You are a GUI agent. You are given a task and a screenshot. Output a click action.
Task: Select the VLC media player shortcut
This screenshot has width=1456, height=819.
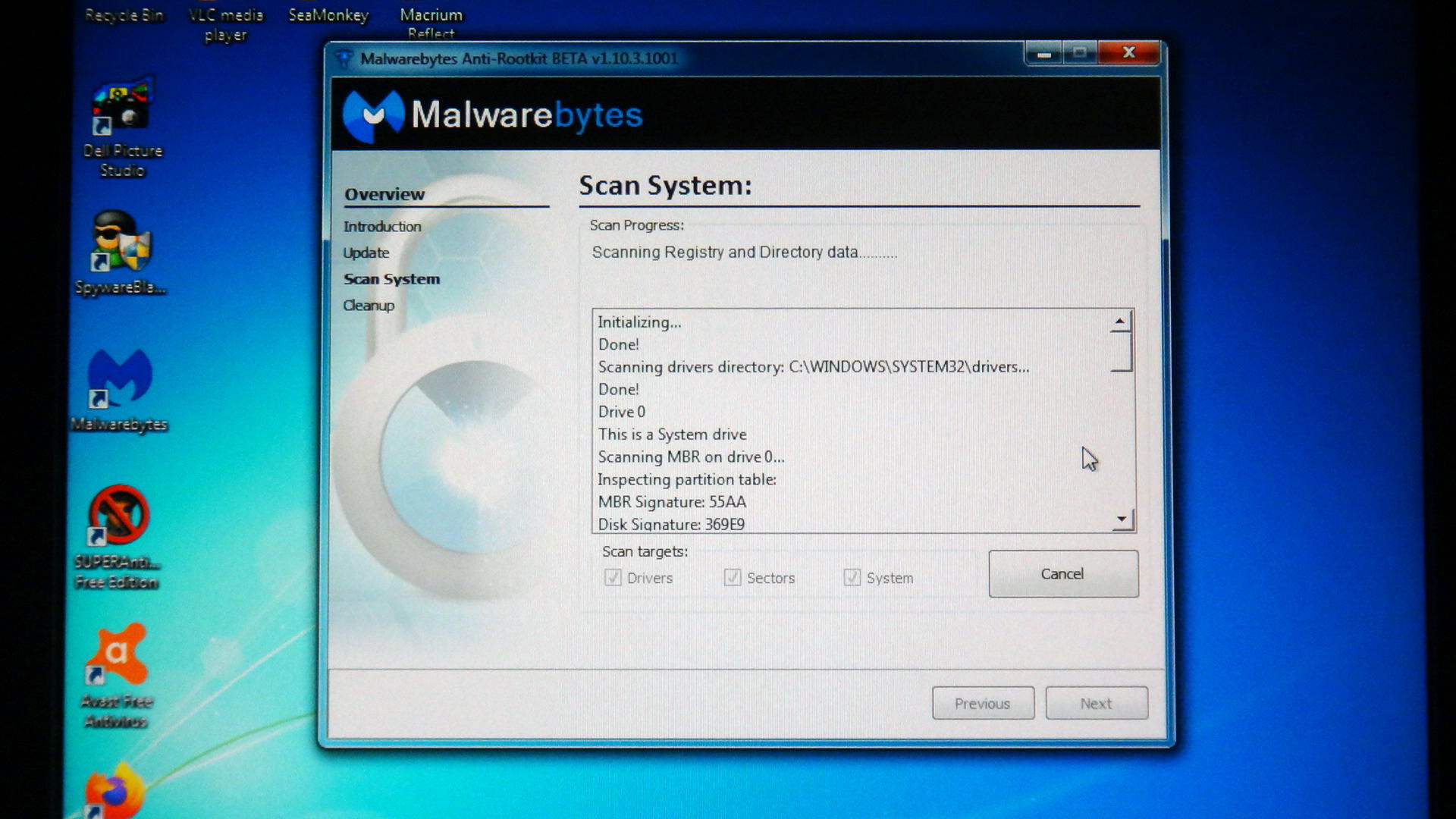[225, 24]
